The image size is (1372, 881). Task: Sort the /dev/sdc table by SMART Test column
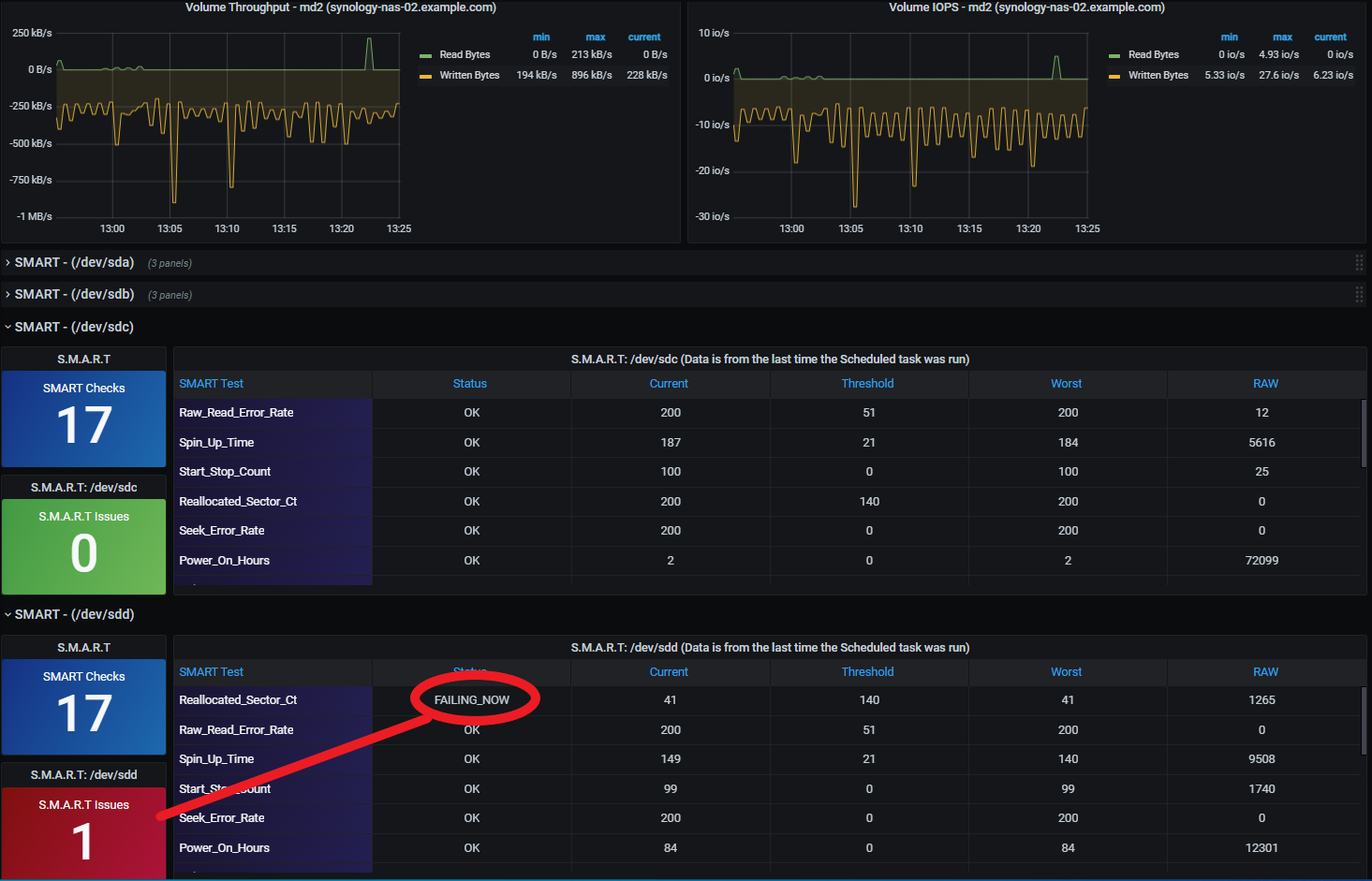click(x=211, y=384)
